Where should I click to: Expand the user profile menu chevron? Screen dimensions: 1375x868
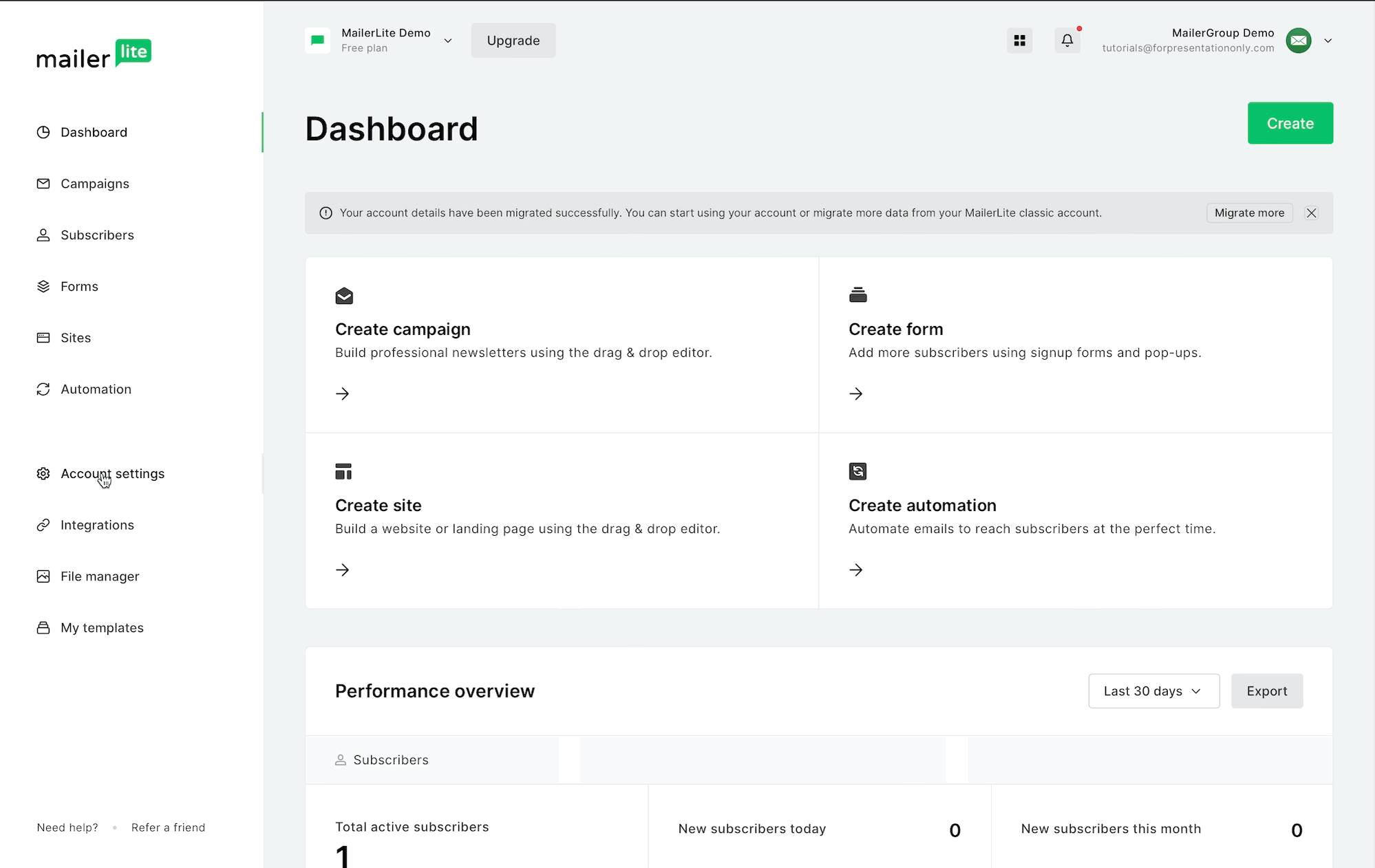pos(1328,41)
